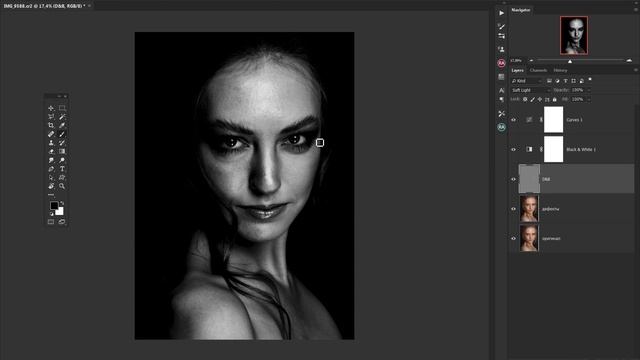Select the Move tool
The image size is (640, 360).
(51, 108)
